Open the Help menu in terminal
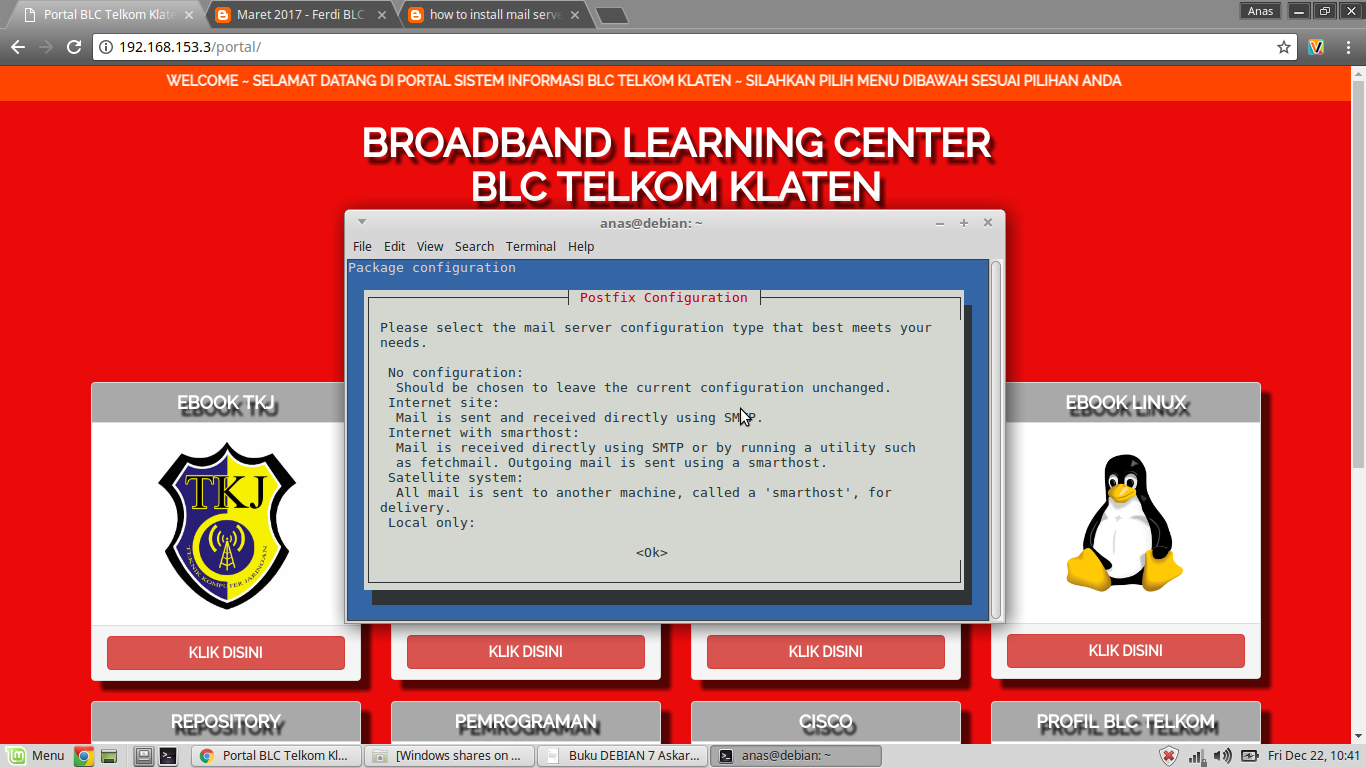The image size is (1366, 768). (x=581, y=246)
